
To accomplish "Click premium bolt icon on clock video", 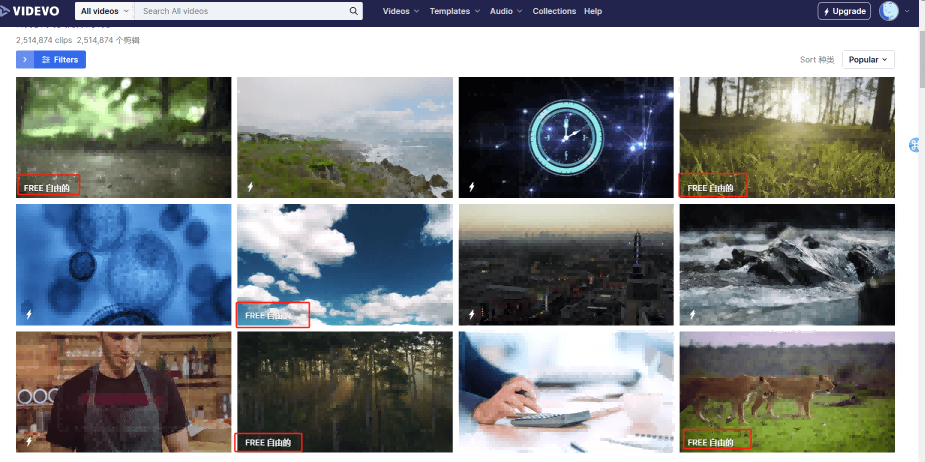I will click(x=471, y=187).
